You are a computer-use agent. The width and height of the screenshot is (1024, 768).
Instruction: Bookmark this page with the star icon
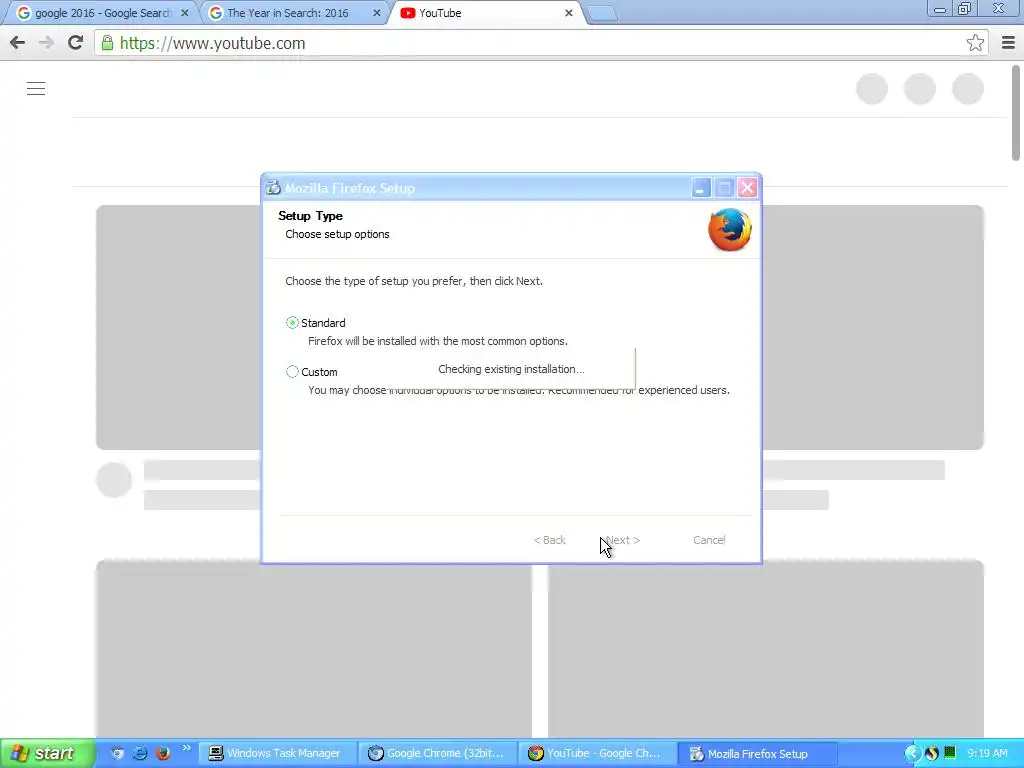coord(975,43)
